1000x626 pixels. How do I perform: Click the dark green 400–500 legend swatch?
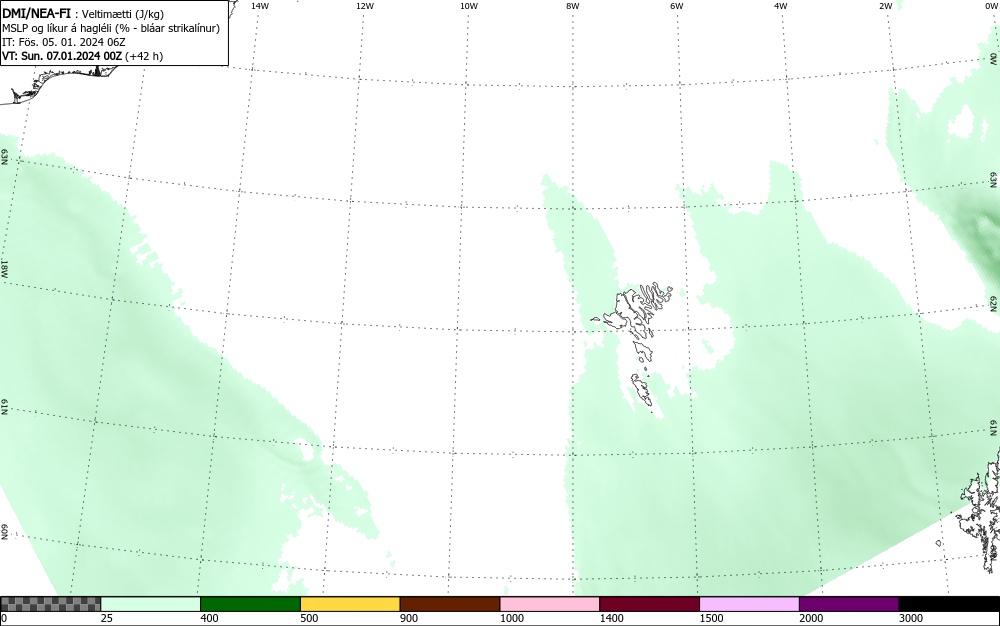coord(250,604)
